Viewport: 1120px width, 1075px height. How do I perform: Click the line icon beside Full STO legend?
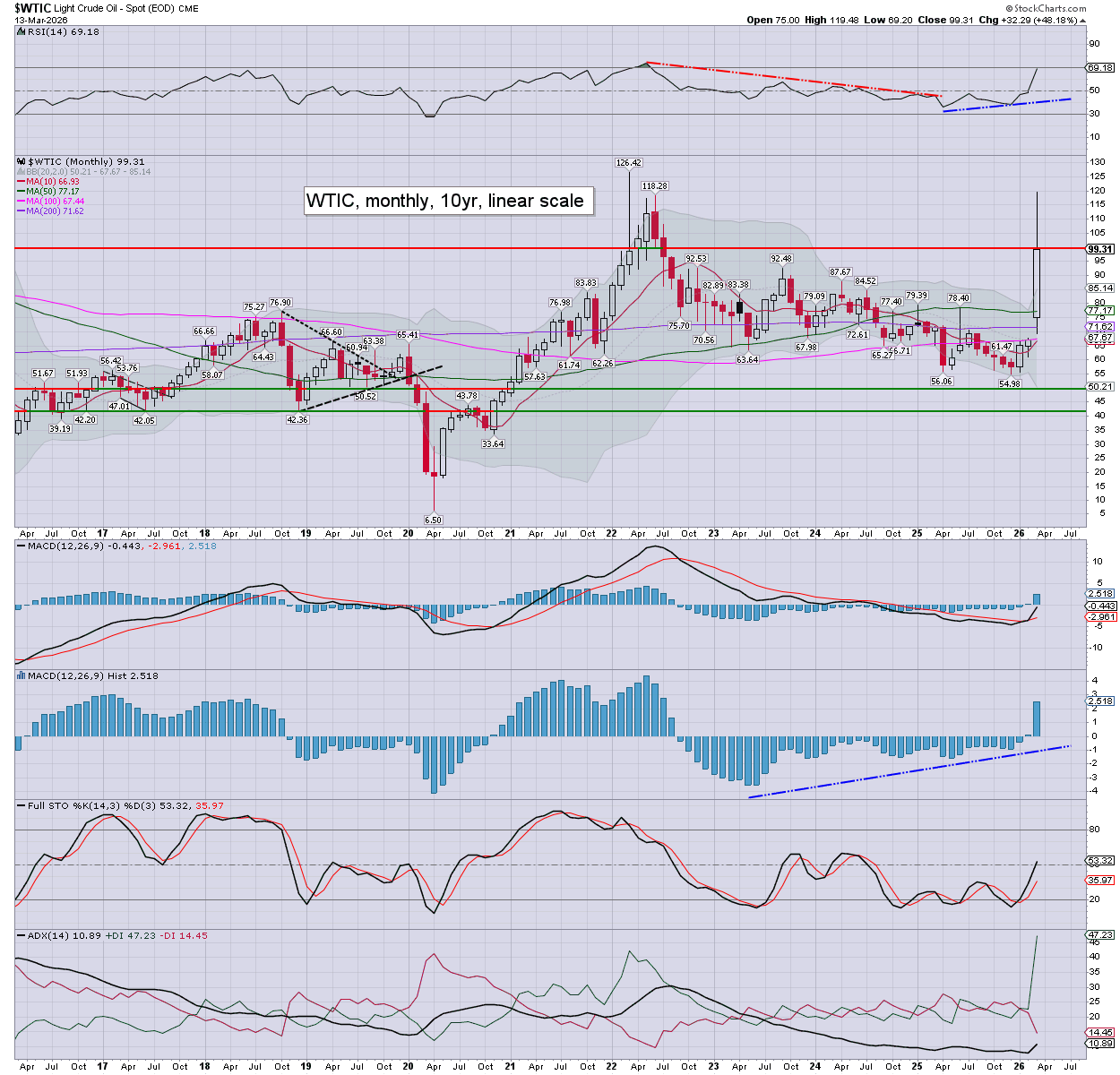coord(20,805)
